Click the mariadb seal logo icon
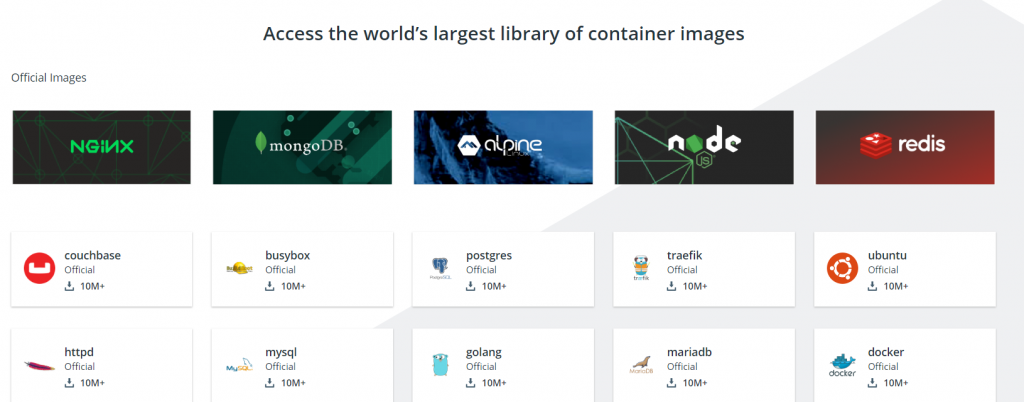The image size is (1024, 402). coord(642,366)
